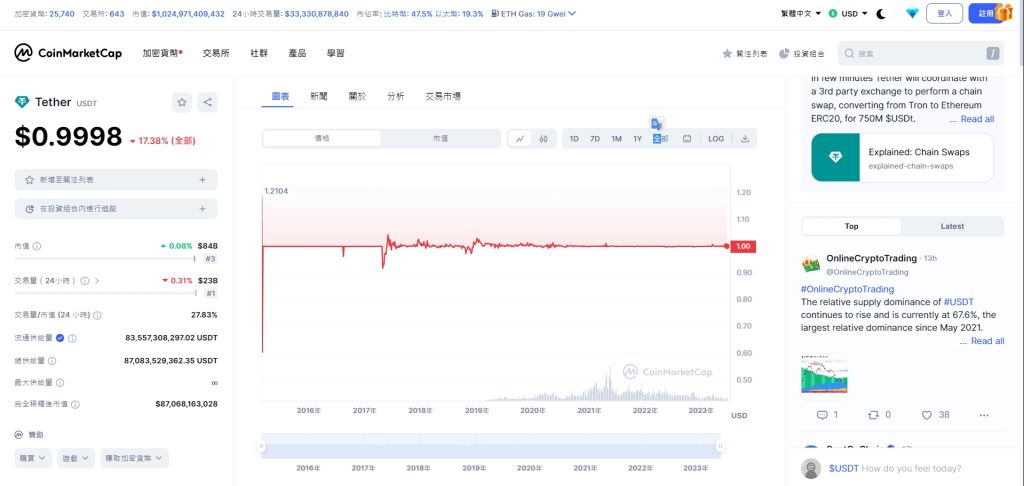Switch feed to Latest
The width and height of the screenshot is (1024, 486).
click(x=952, y=226)
